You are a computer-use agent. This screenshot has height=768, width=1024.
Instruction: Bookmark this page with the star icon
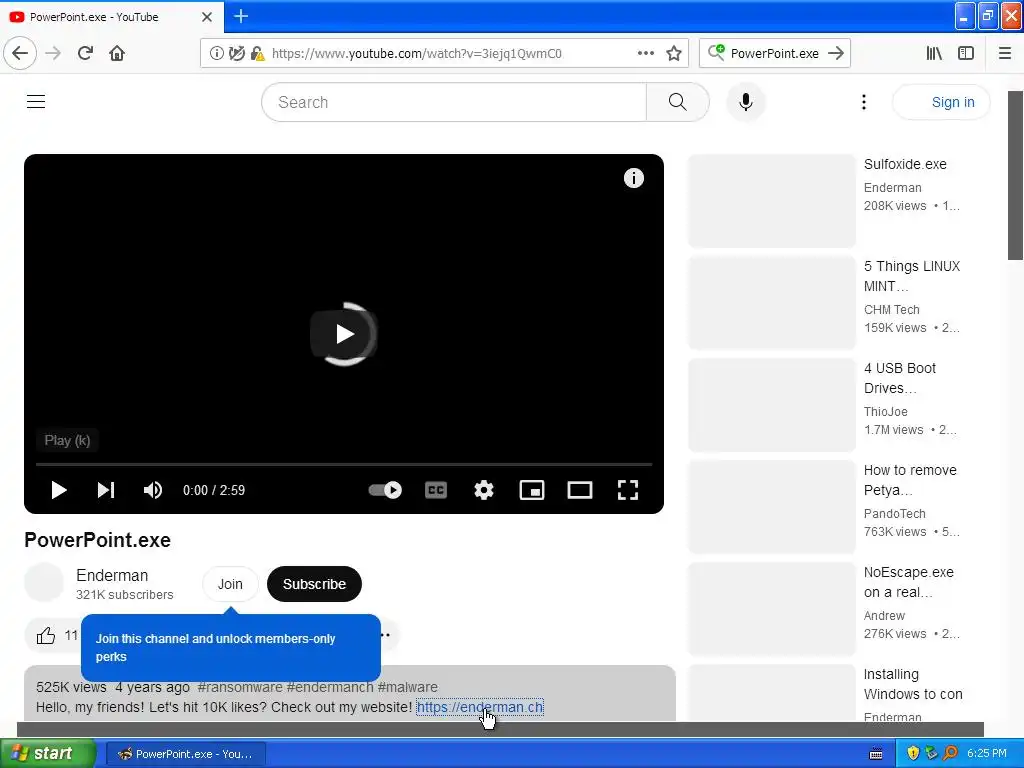674,54
